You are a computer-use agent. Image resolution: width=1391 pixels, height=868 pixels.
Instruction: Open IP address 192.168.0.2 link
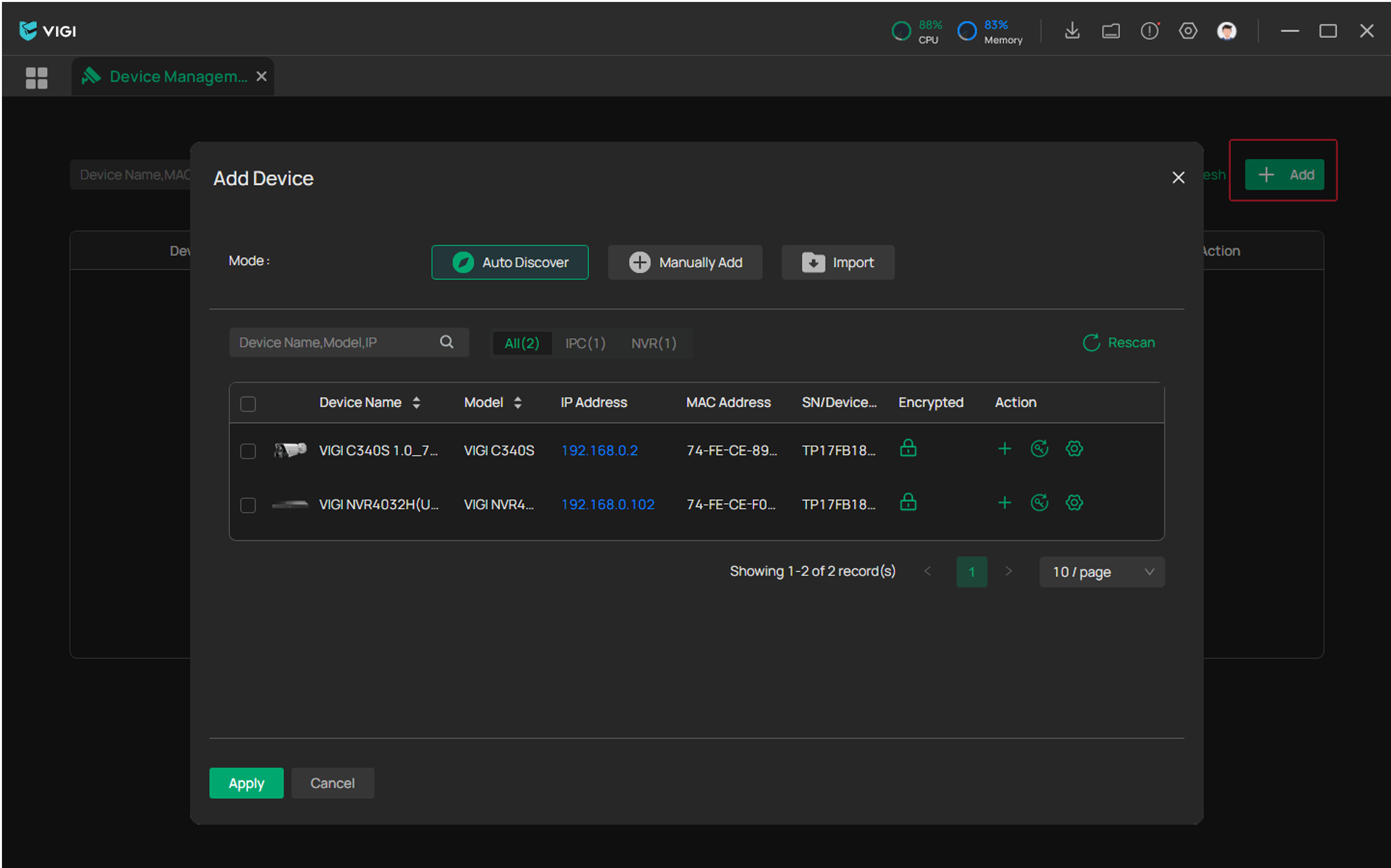coord(599,451)
